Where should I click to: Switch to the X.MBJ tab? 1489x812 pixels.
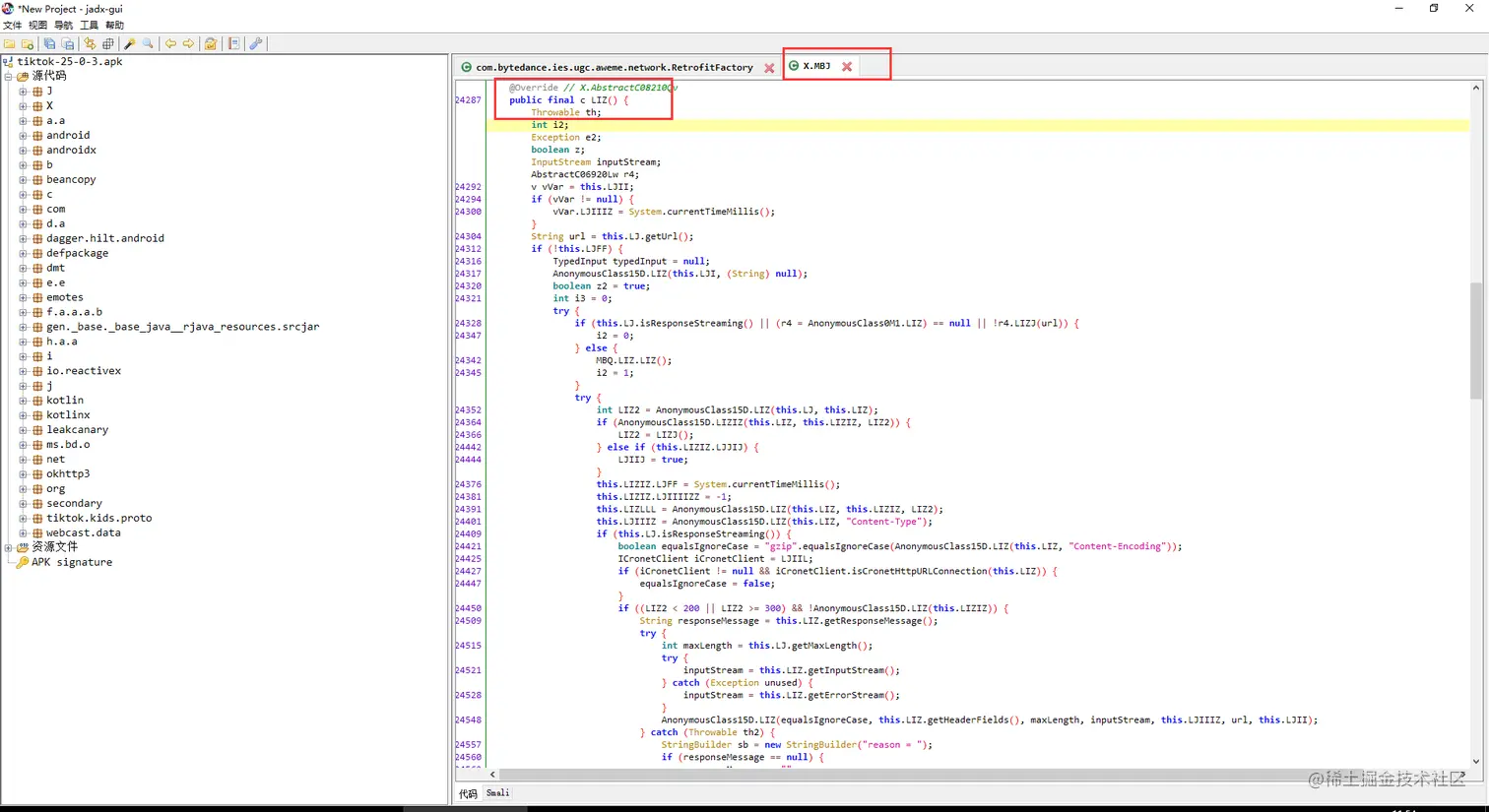point(815,66)
